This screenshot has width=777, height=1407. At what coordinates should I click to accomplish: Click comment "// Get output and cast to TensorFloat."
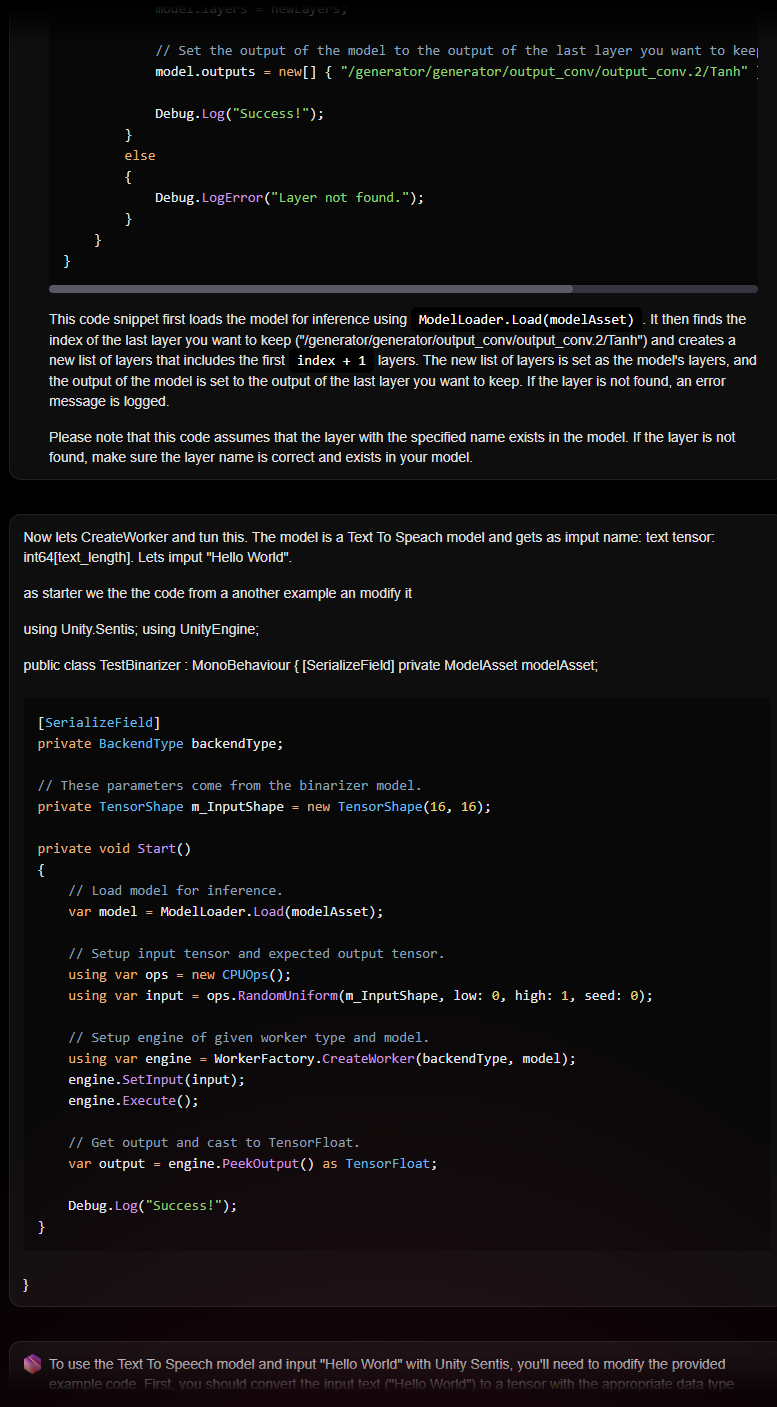[x=214, y=1143]
